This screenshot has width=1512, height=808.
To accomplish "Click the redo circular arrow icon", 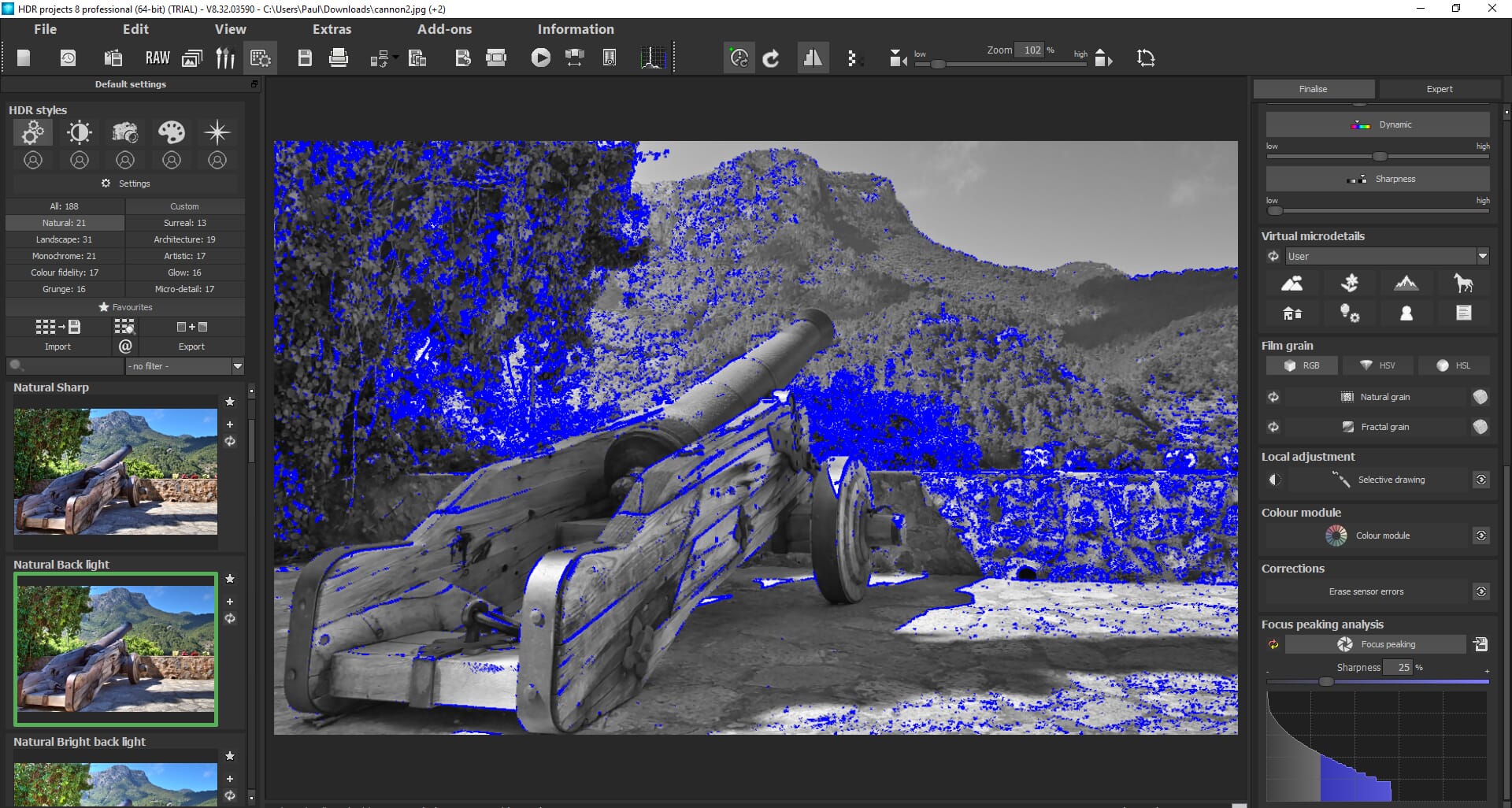I will 772,57.
